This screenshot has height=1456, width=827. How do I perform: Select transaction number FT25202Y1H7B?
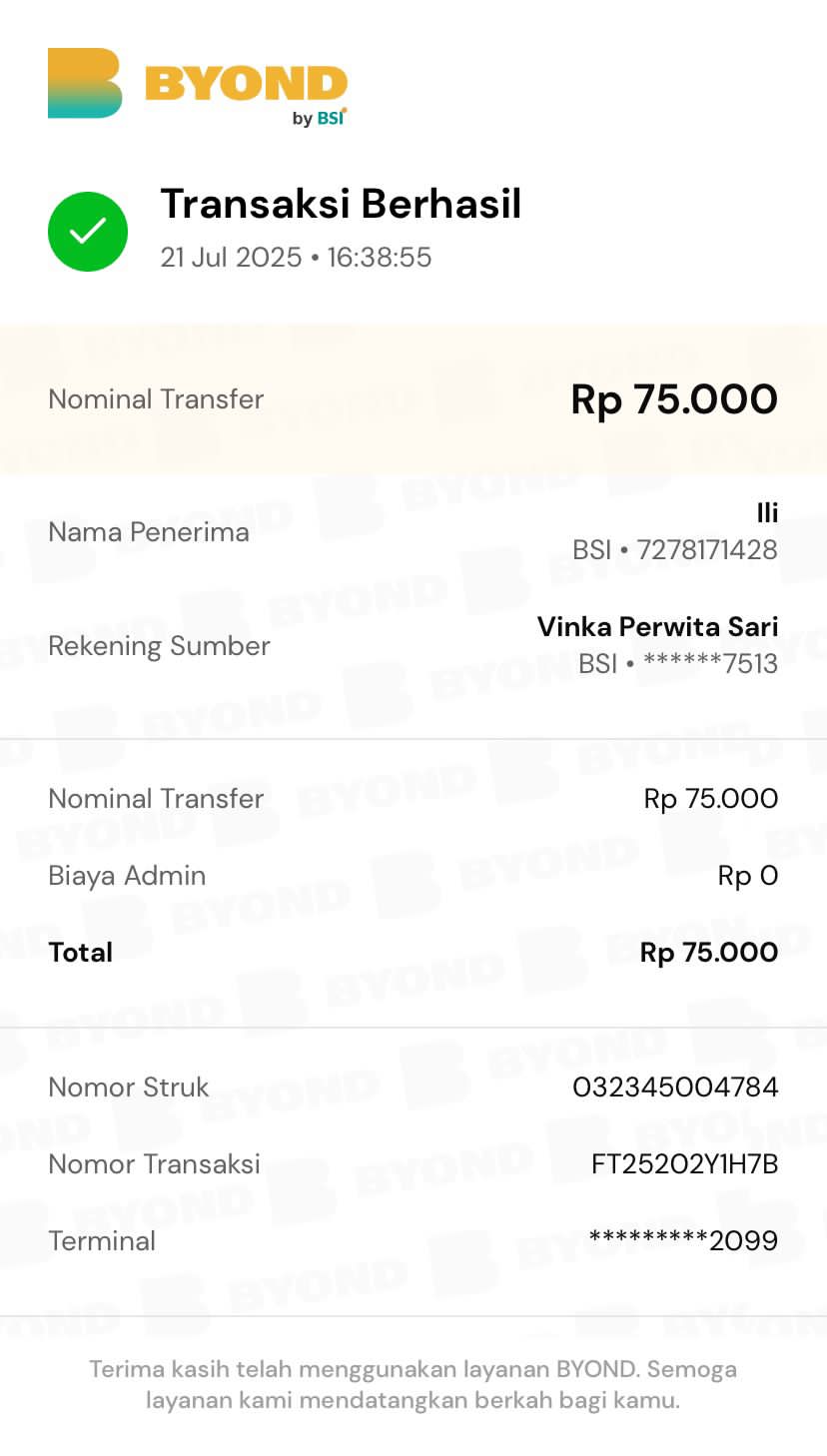[684, 1164]
